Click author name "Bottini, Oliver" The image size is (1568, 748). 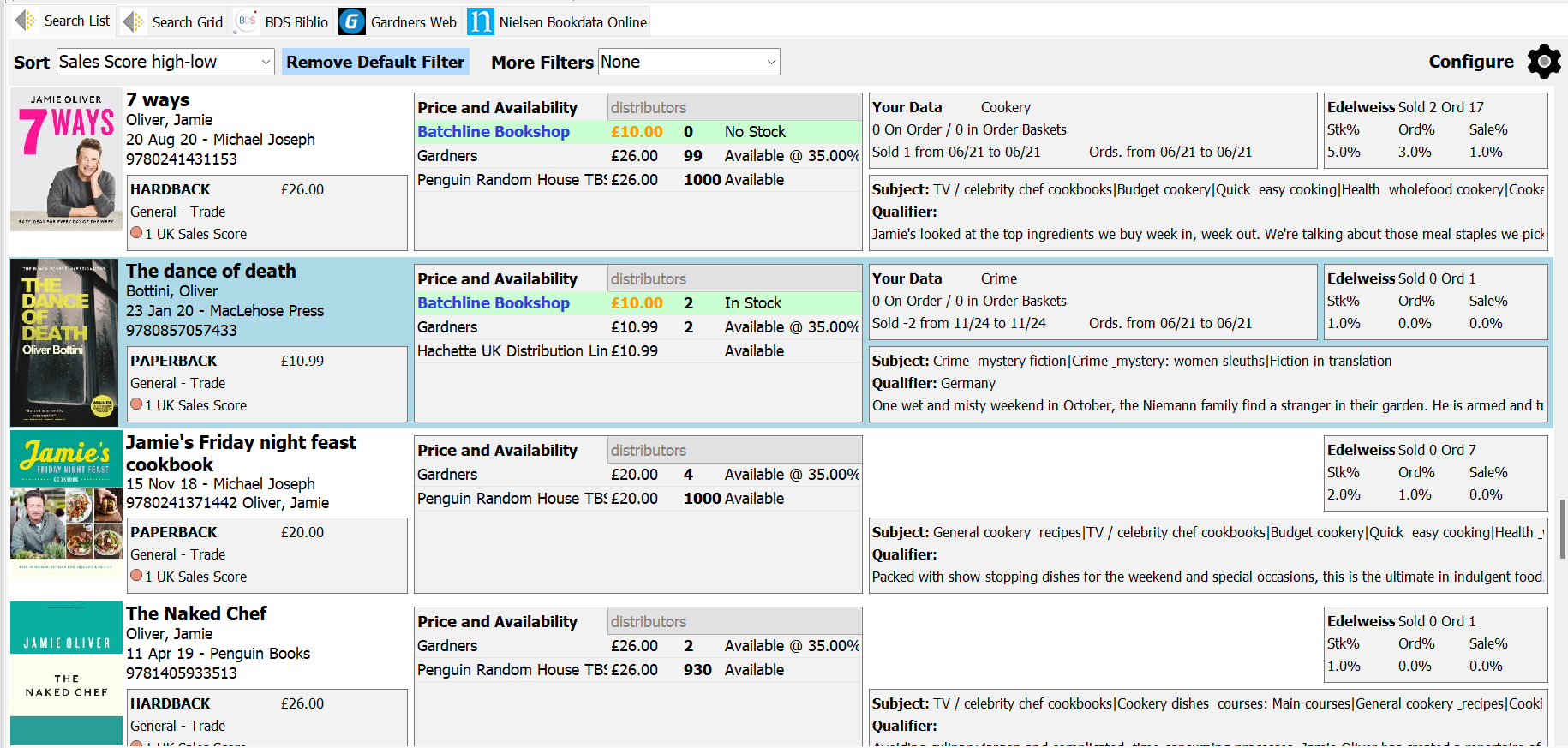click(171, 291)
